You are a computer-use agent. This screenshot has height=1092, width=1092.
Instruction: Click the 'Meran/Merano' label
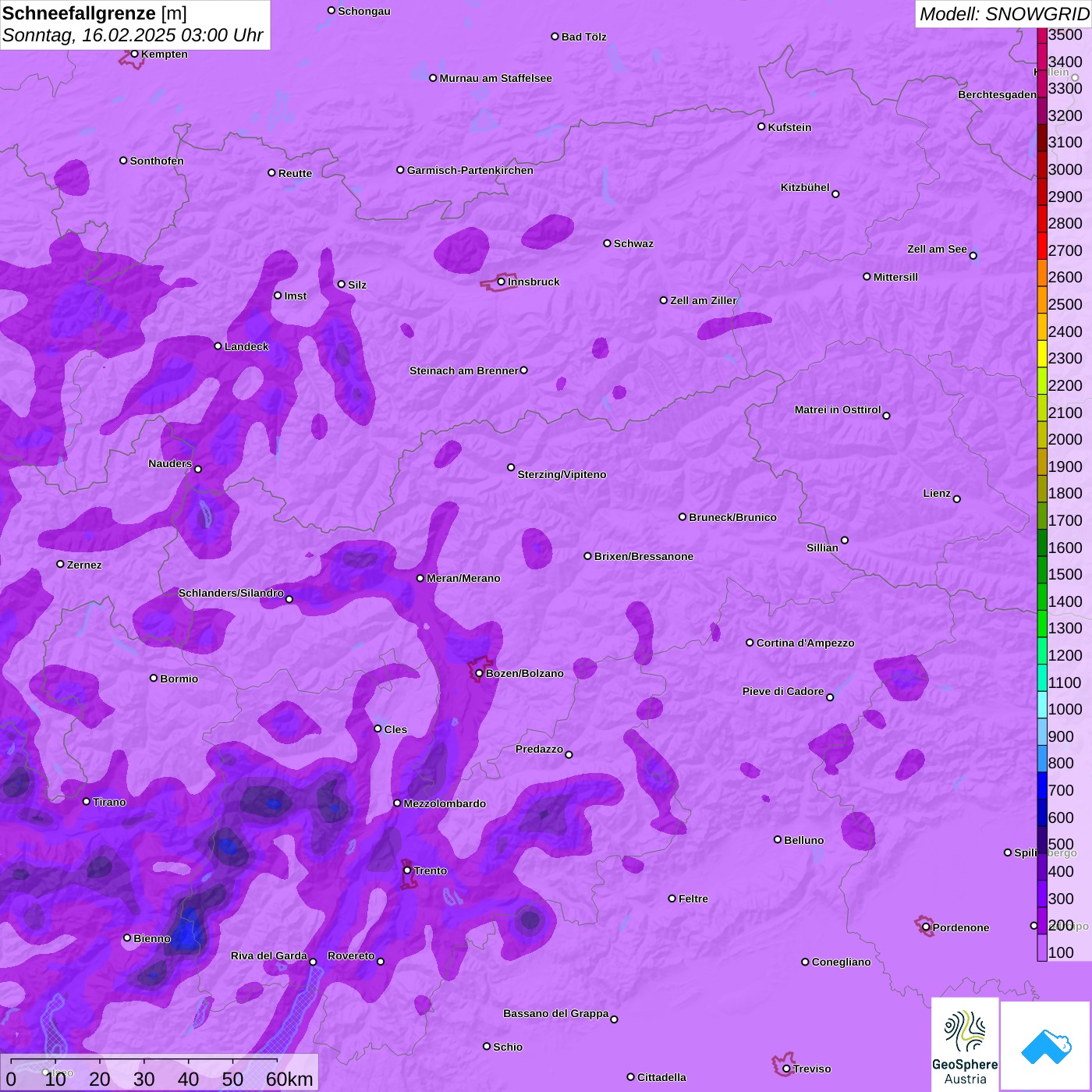464,578
